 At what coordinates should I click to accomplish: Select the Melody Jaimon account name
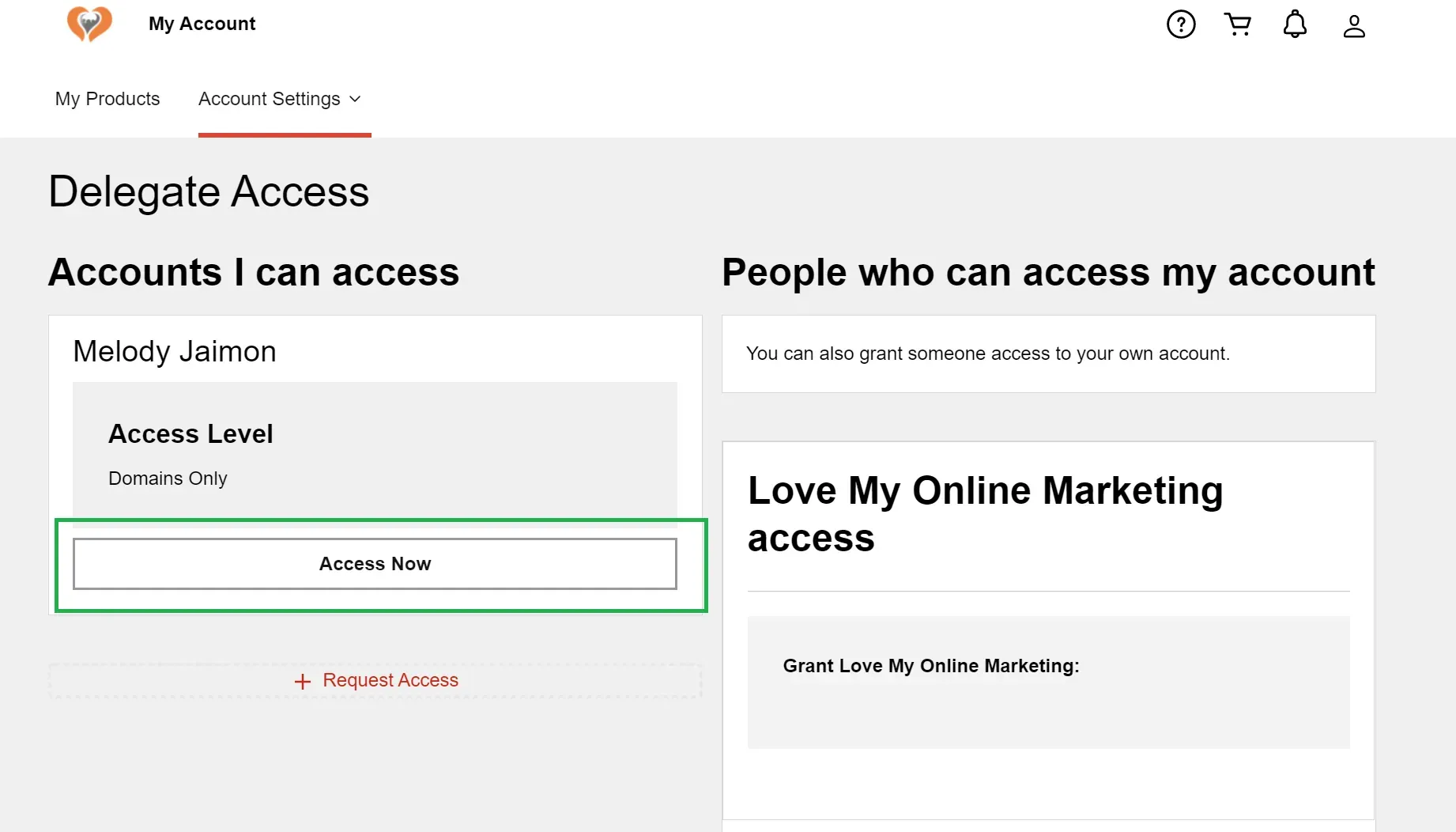(175, 351)
